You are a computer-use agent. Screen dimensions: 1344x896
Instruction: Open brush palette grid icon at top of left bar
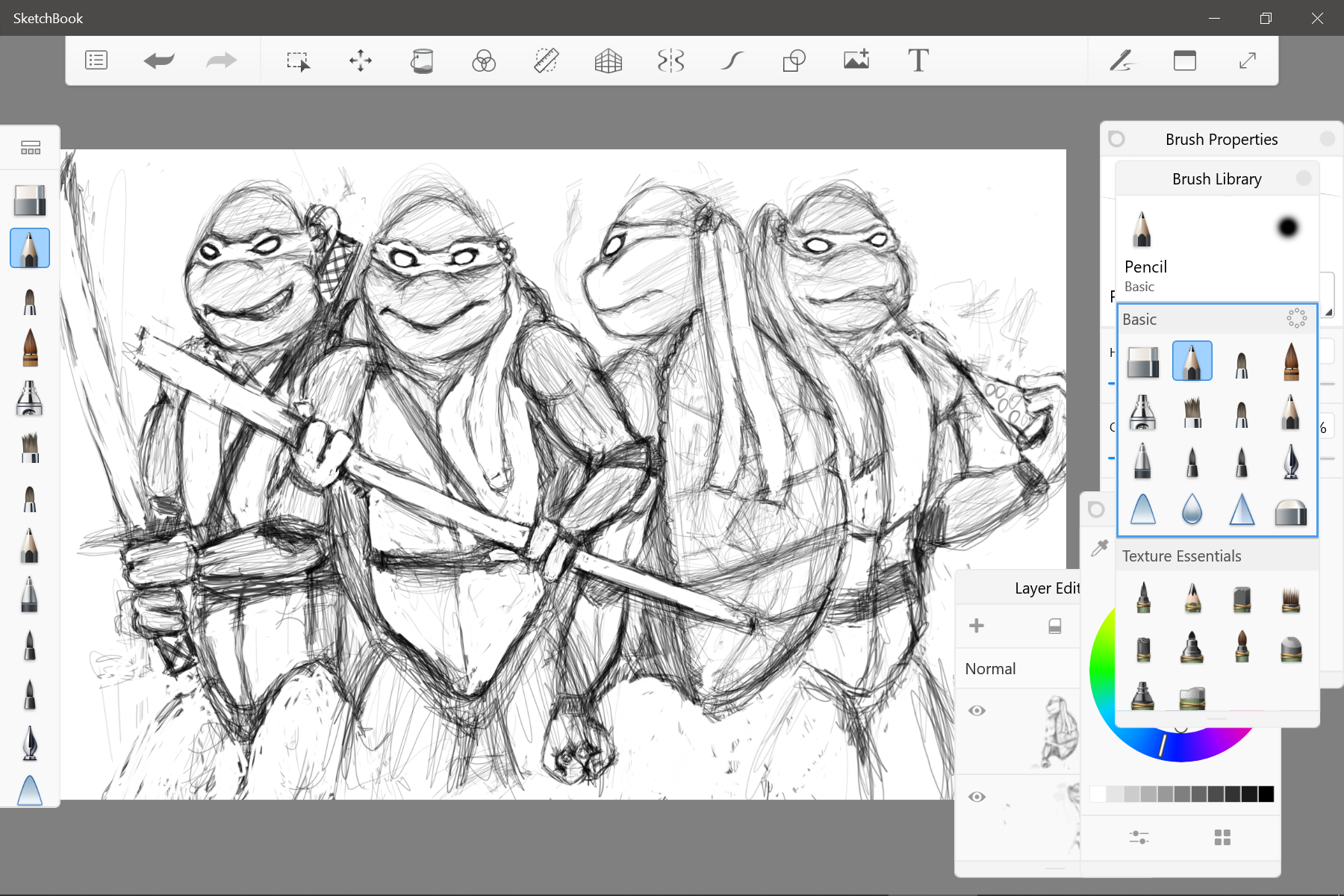coord(31,147)
